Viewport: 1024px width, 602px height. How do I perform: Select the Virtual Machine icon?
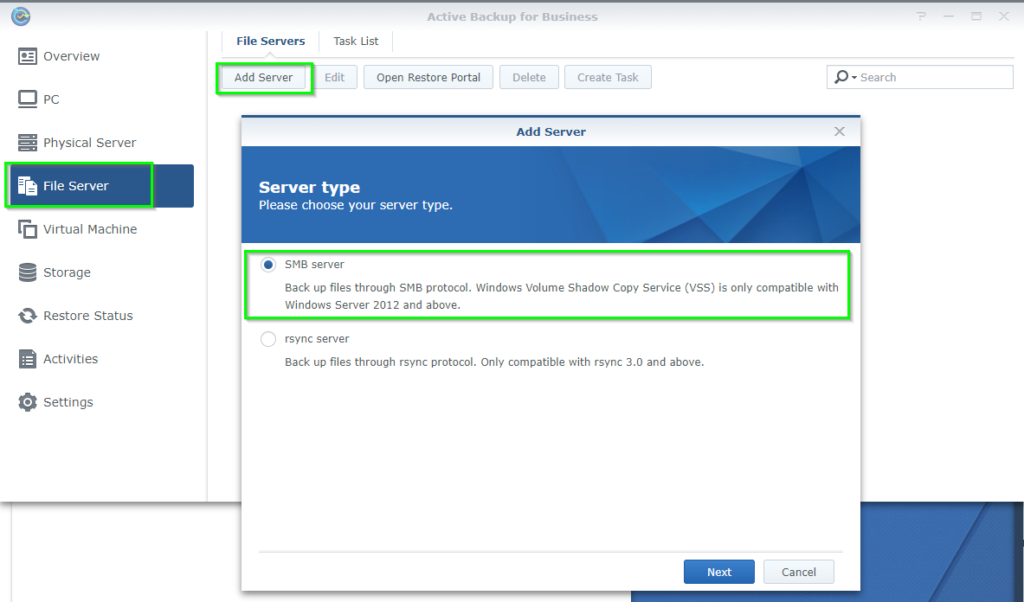pyautogui.click(x=27, y=229)
